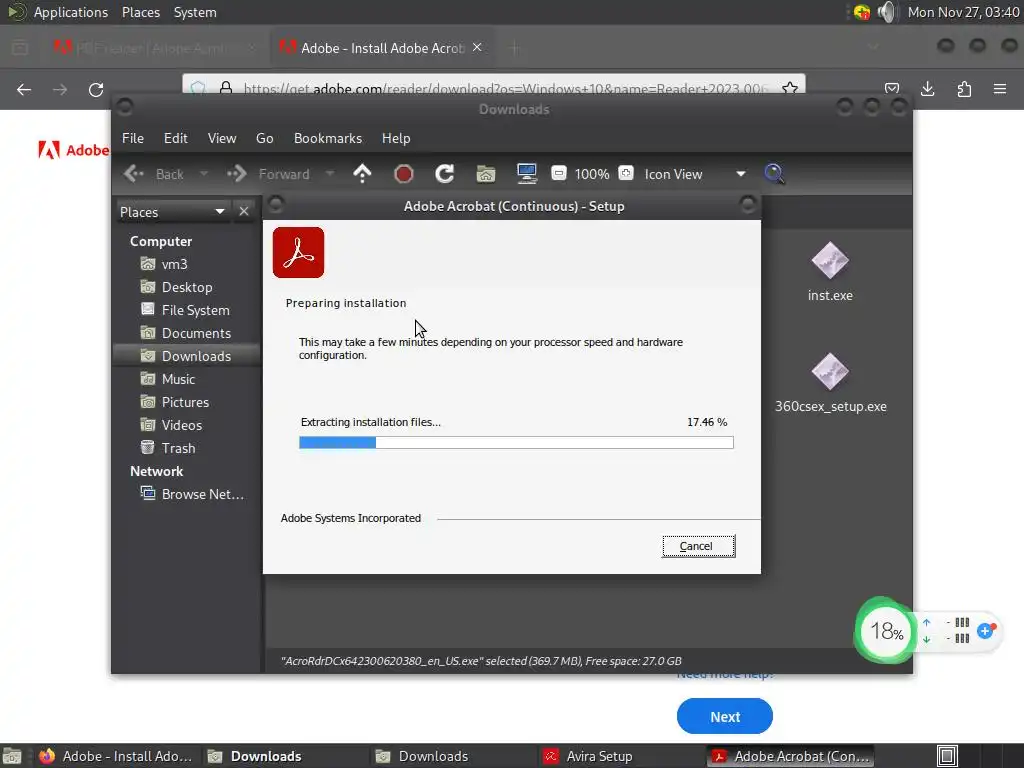Image resolution: width=1024 pixels, height=768 pixels.
Task: Go back in Firefox browser
Action: [x=24, y=89]
